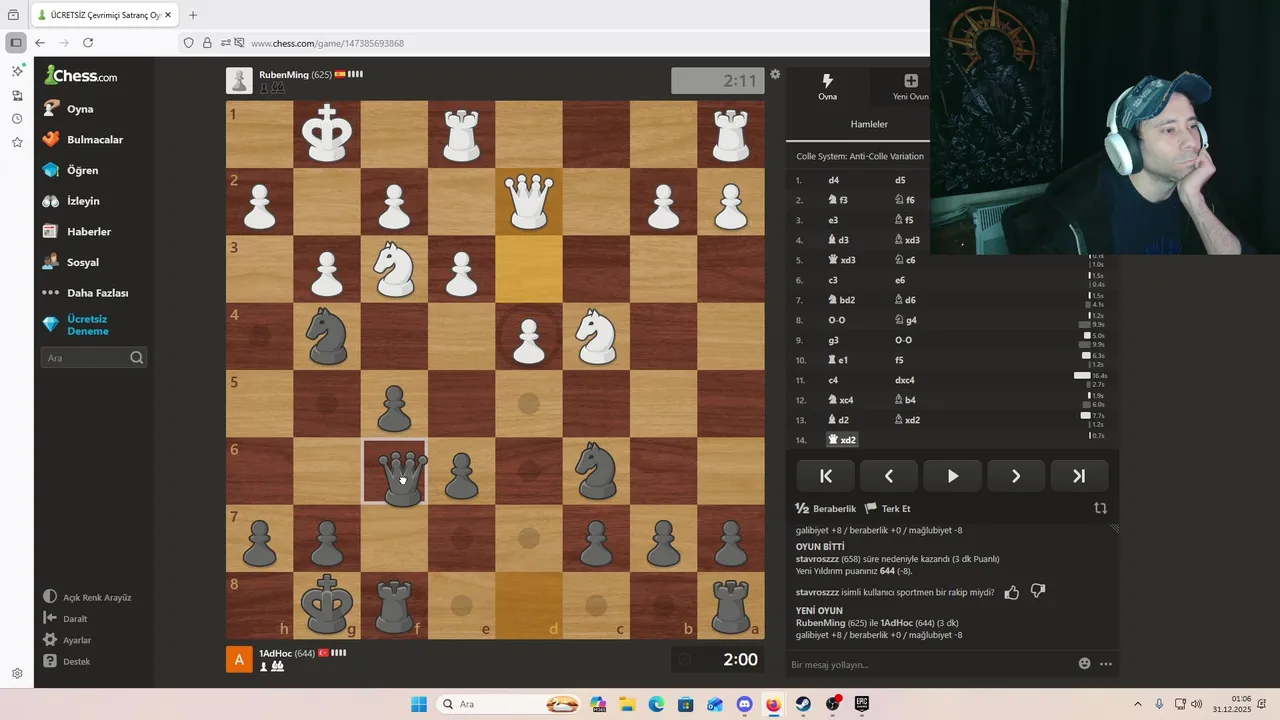Click RubenMing avatar thumbnail

(239, 80)
